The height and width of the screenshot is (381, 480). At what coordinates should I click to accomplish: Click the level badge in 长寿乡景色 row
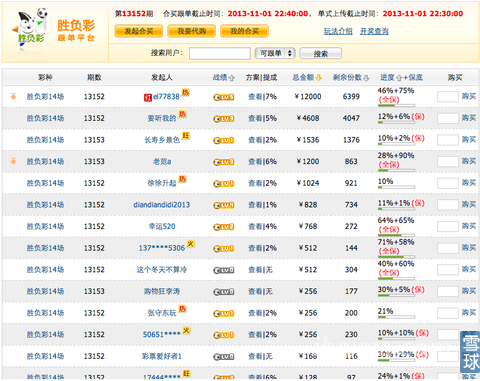[224, 140]
